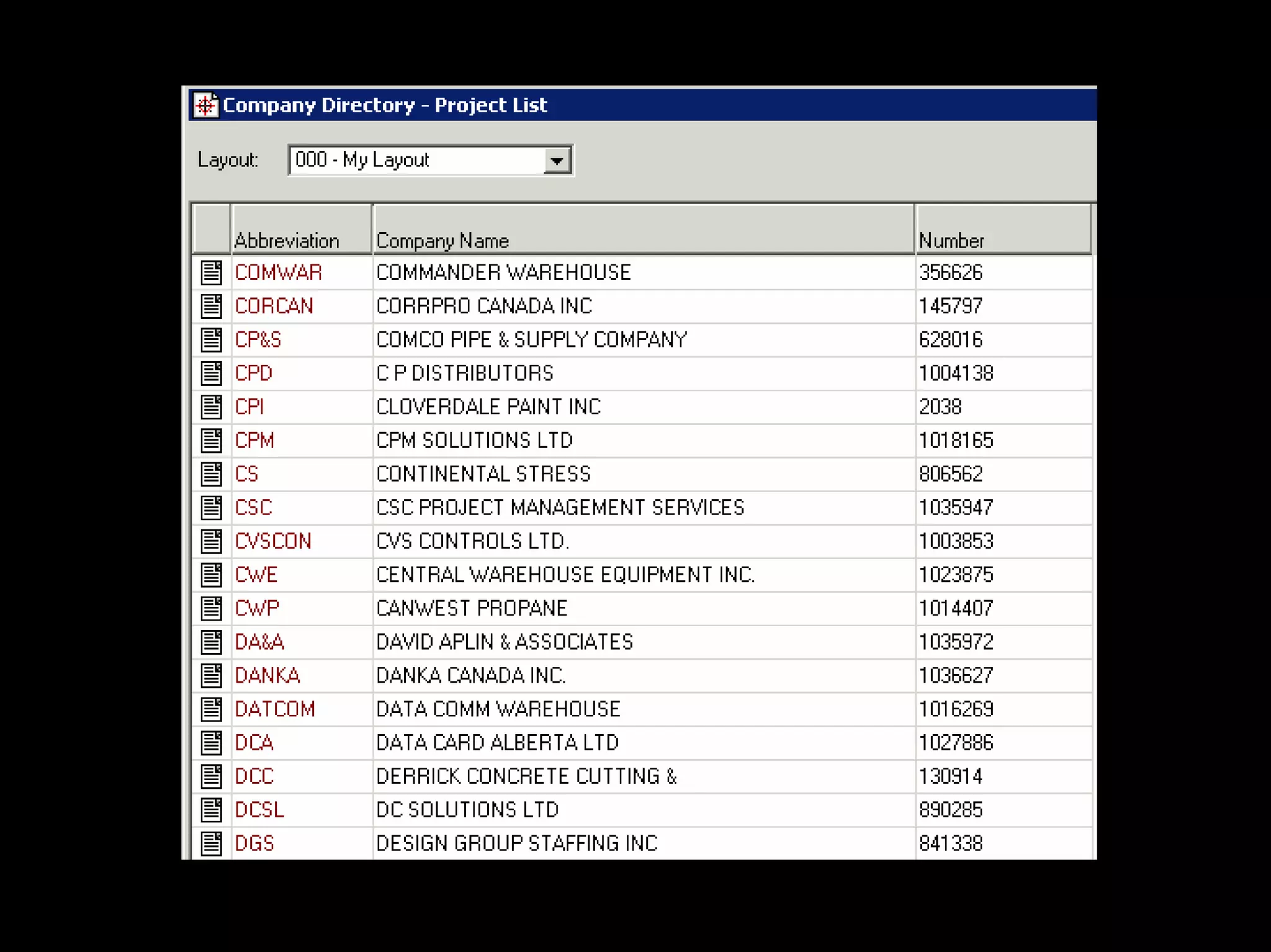The image size is (1271, 952).
Task: Select the CLOVERDALE PAINT INC cell
Action: [x=488, y=407]
